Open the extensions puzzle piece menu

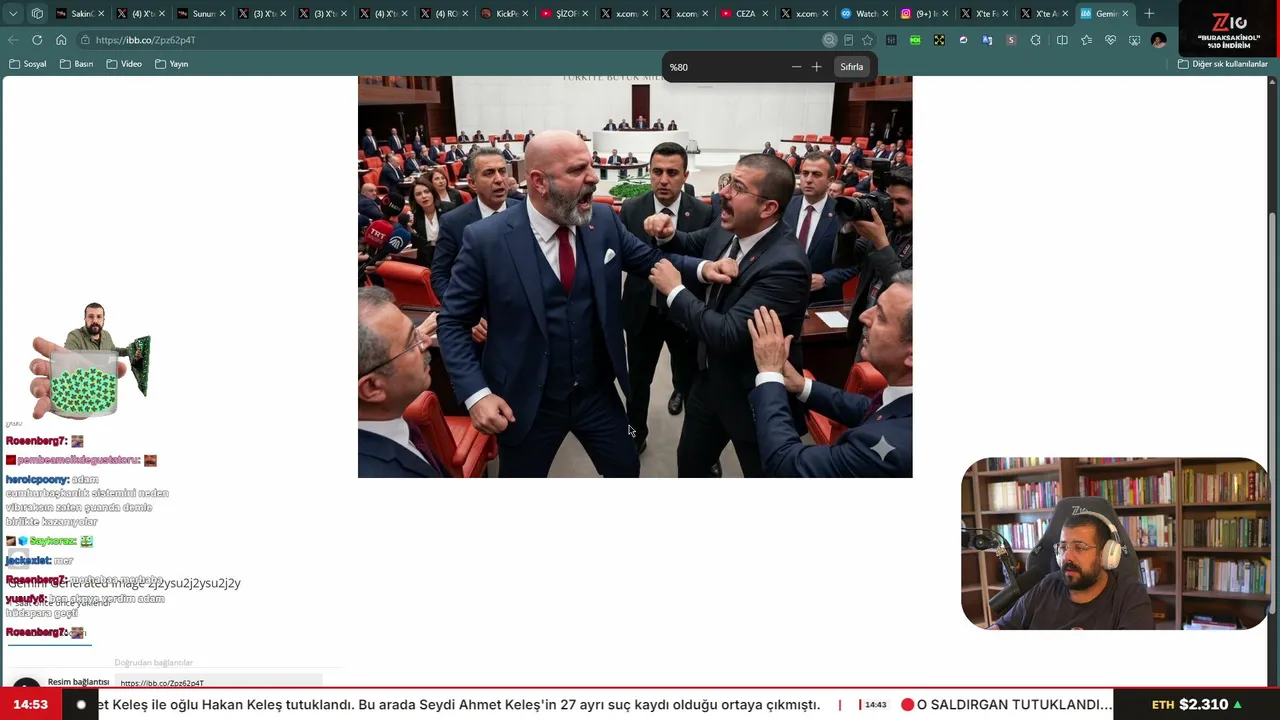1035,40
